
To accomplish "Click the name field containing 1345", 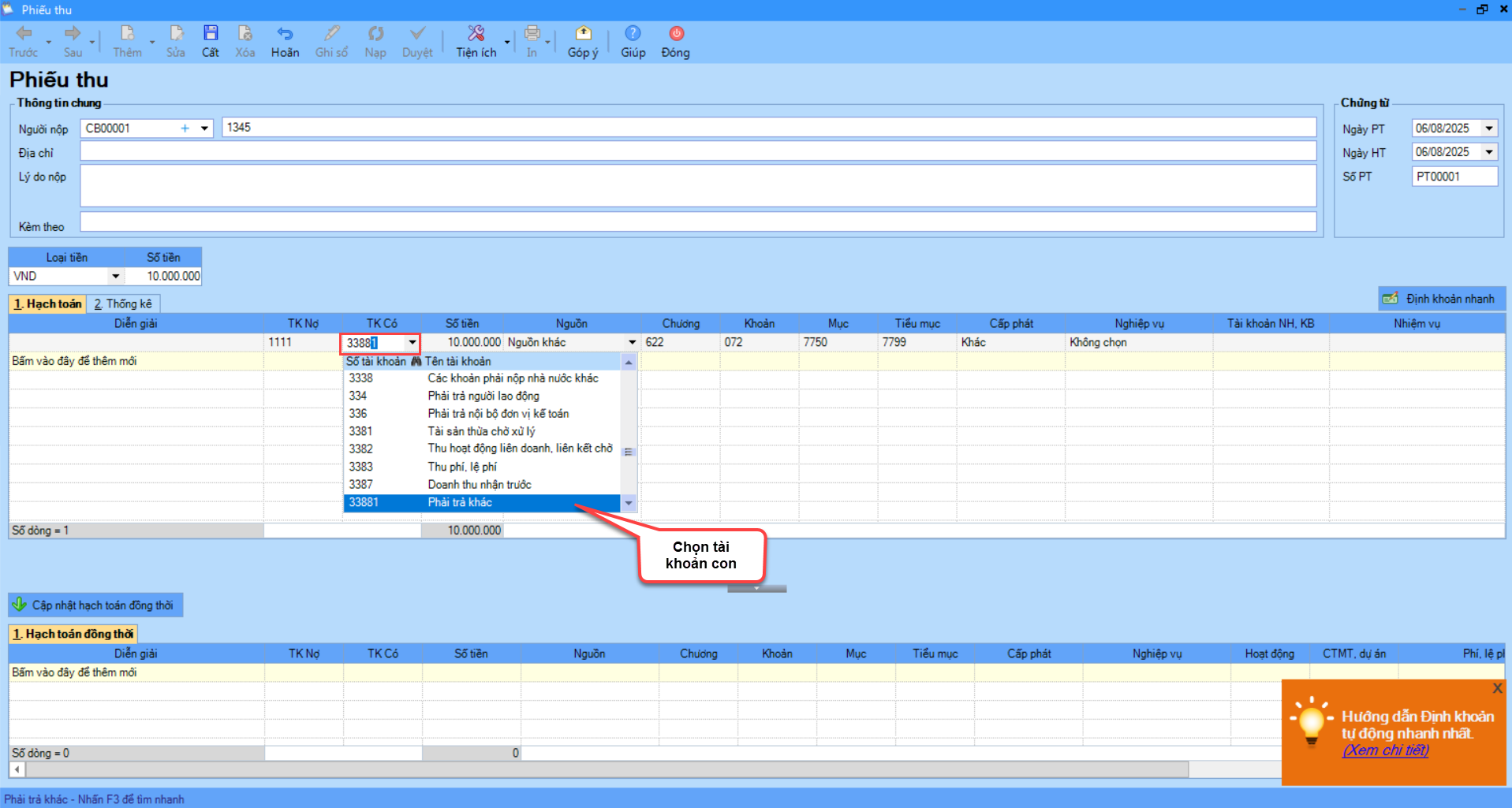I will (x=769, y=128).
